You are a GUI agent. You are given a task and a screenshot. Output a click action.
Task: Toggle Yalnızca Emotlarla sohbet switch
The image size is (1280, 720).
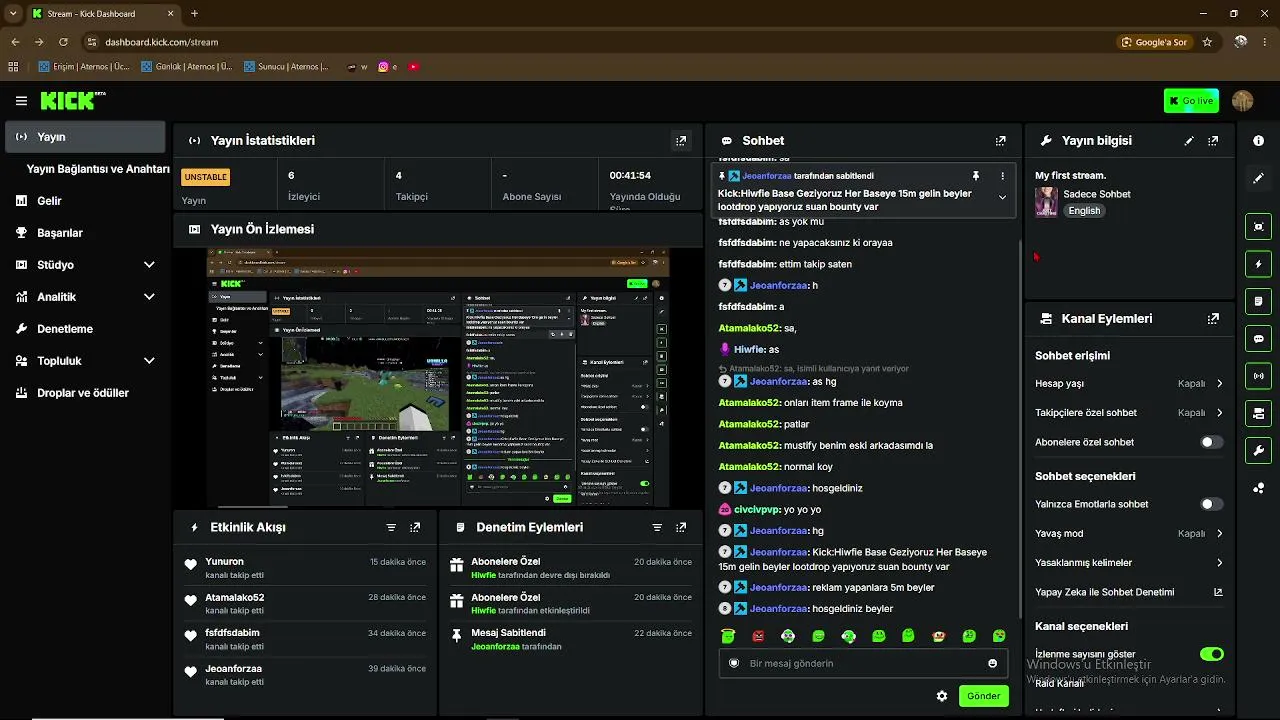tap(1211, 504)
